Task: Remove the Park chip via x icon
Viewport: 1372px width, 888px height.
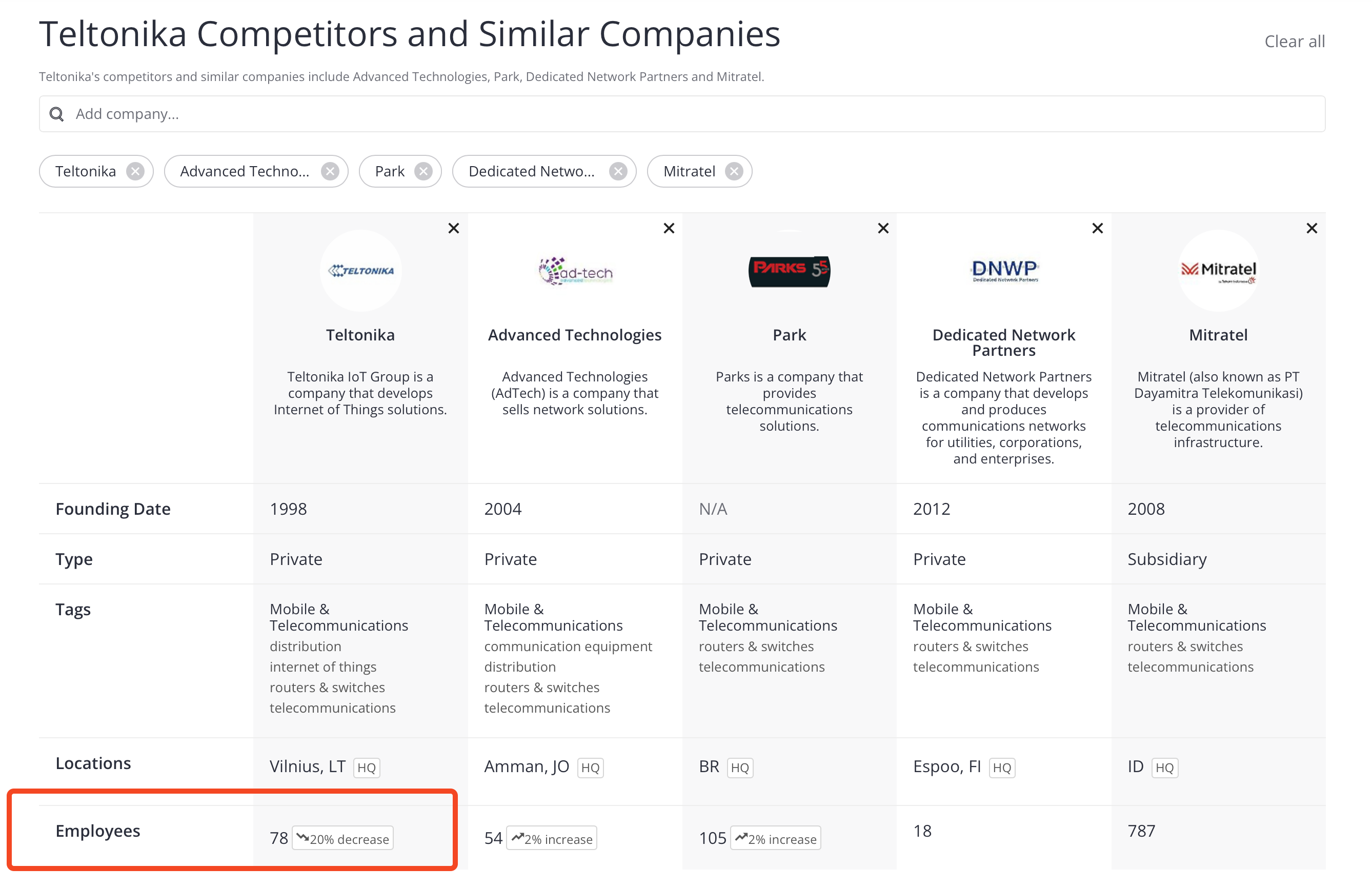Action: 423,171
